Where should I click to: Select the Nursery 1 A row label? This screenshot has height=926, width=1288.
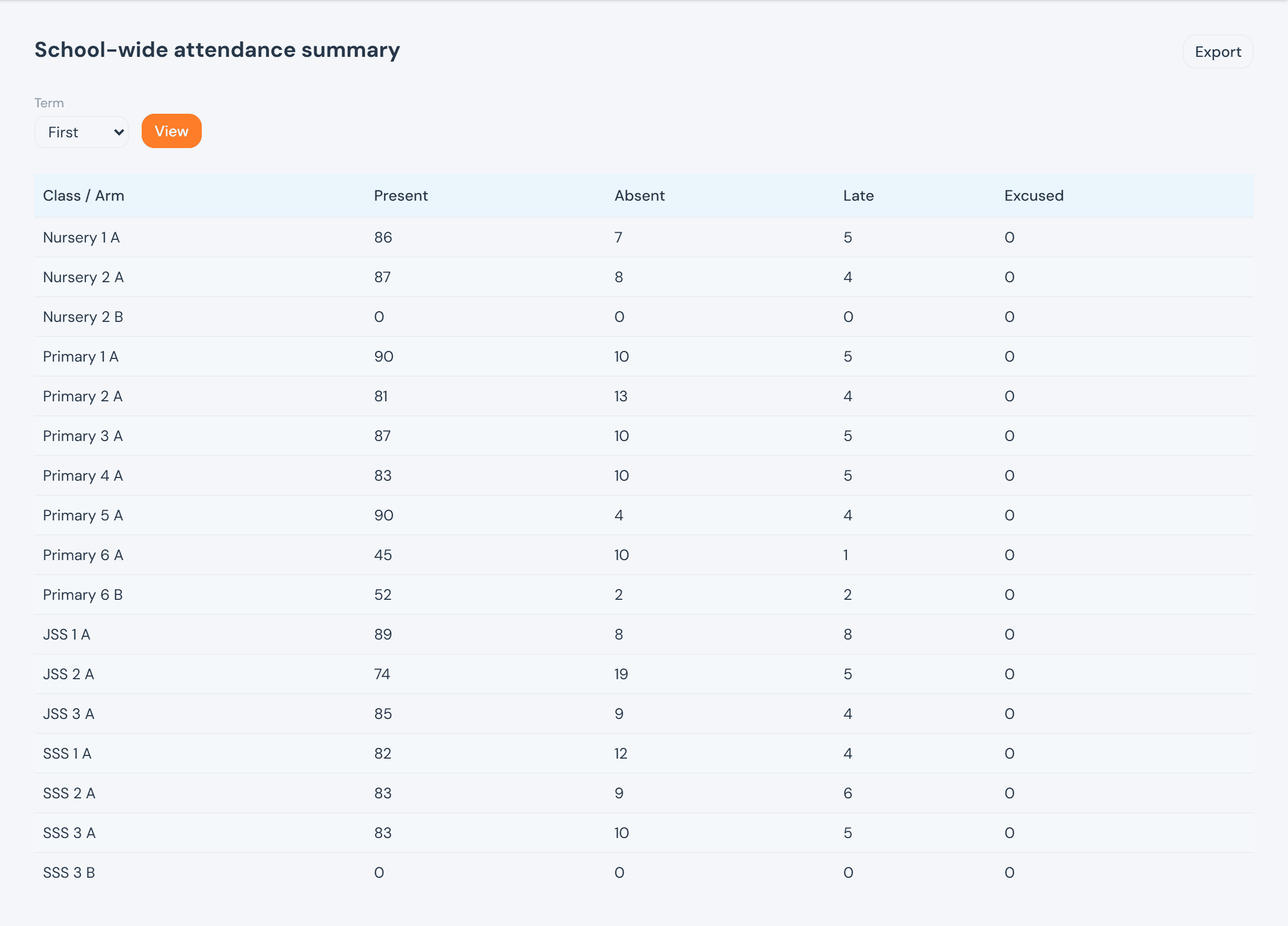[x=81, y=237]
